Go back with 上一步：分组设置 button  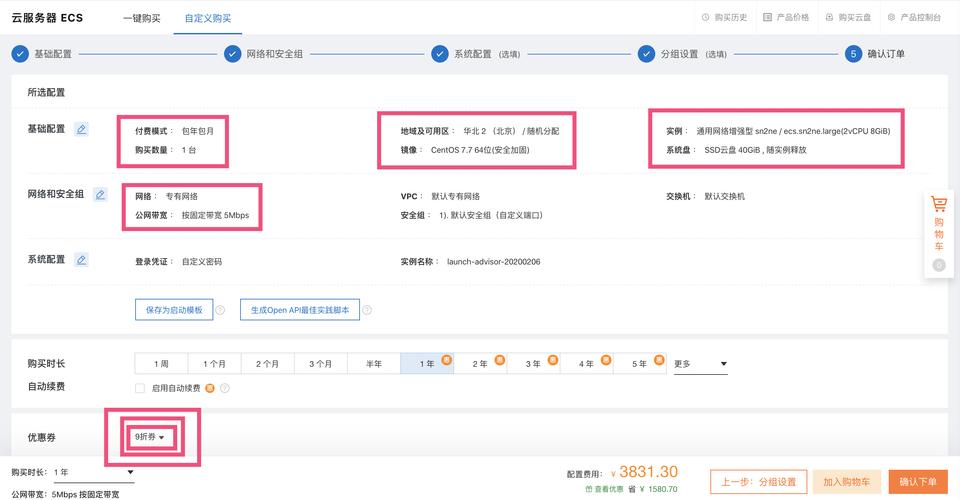(759, 482)
